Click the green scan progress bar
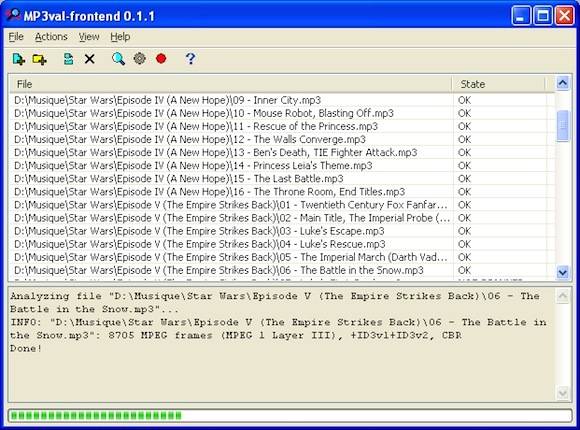 (290, 415)
